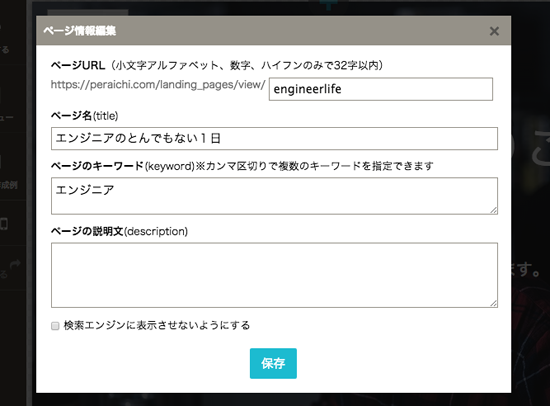Click the https://peraichi.com/landing_pages/view/ URL prefix text
The height and width of the screenshot is (406, 550).
[158, 85]
